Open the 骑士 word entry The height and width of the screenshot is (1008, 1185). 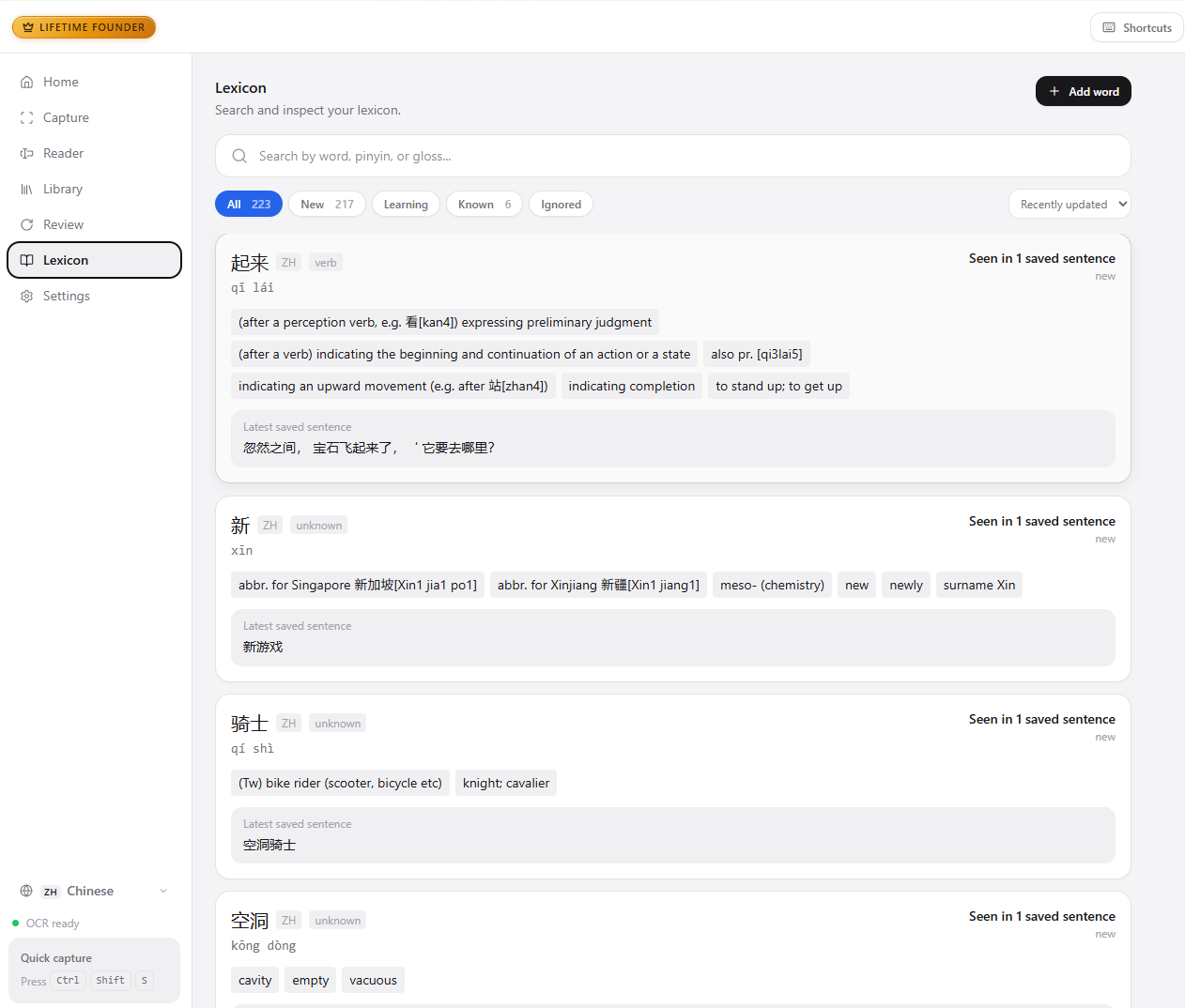(673, 787)
